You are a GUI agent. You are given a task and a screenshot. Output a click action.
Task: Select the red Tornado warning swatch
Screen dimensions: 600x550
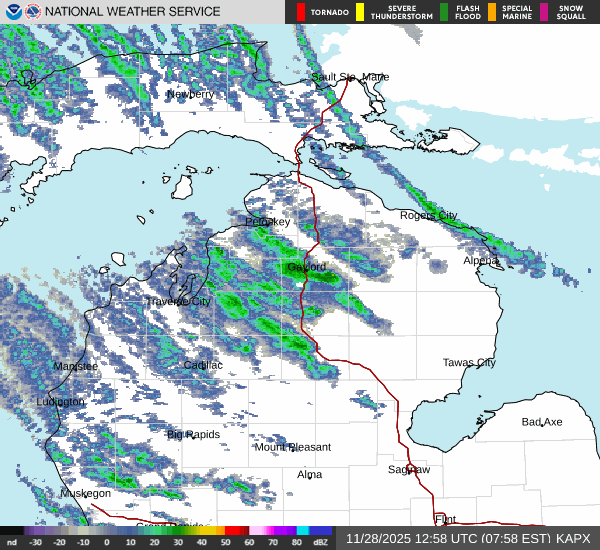[x=301, y=12]
